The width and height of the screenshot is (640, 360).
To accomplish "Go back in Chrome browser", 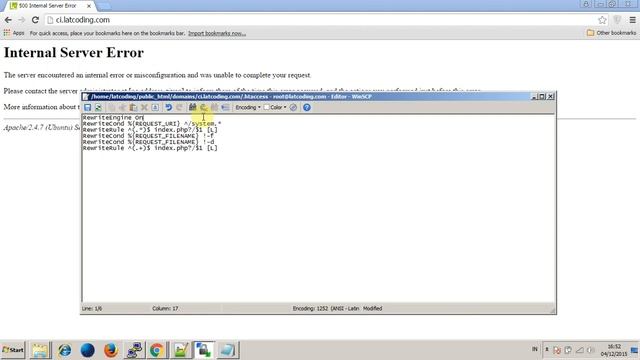I will [8, 20].
